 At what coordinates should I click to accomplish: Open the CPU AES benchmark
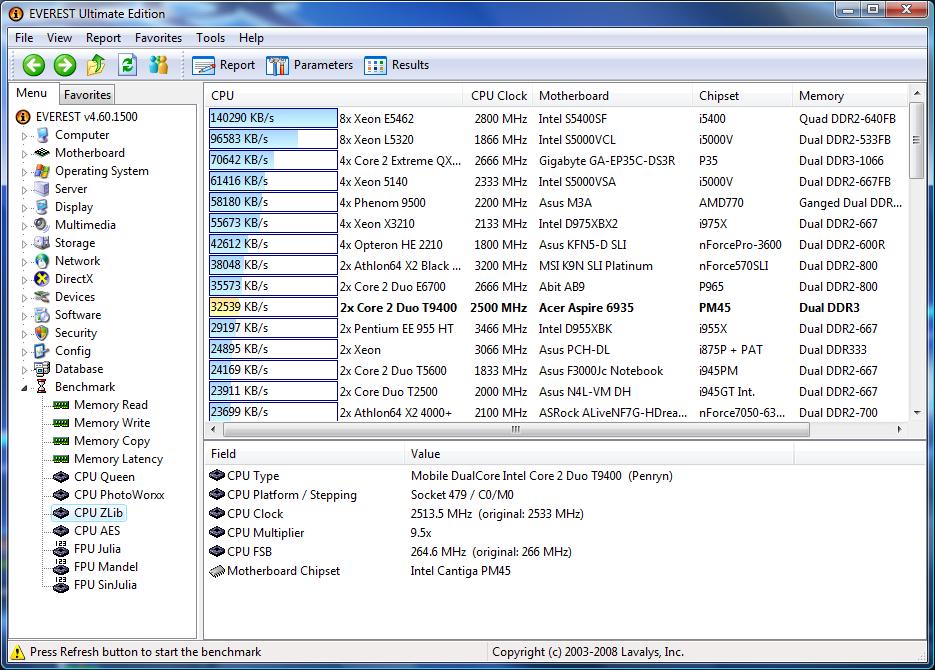tap(97, 531)
